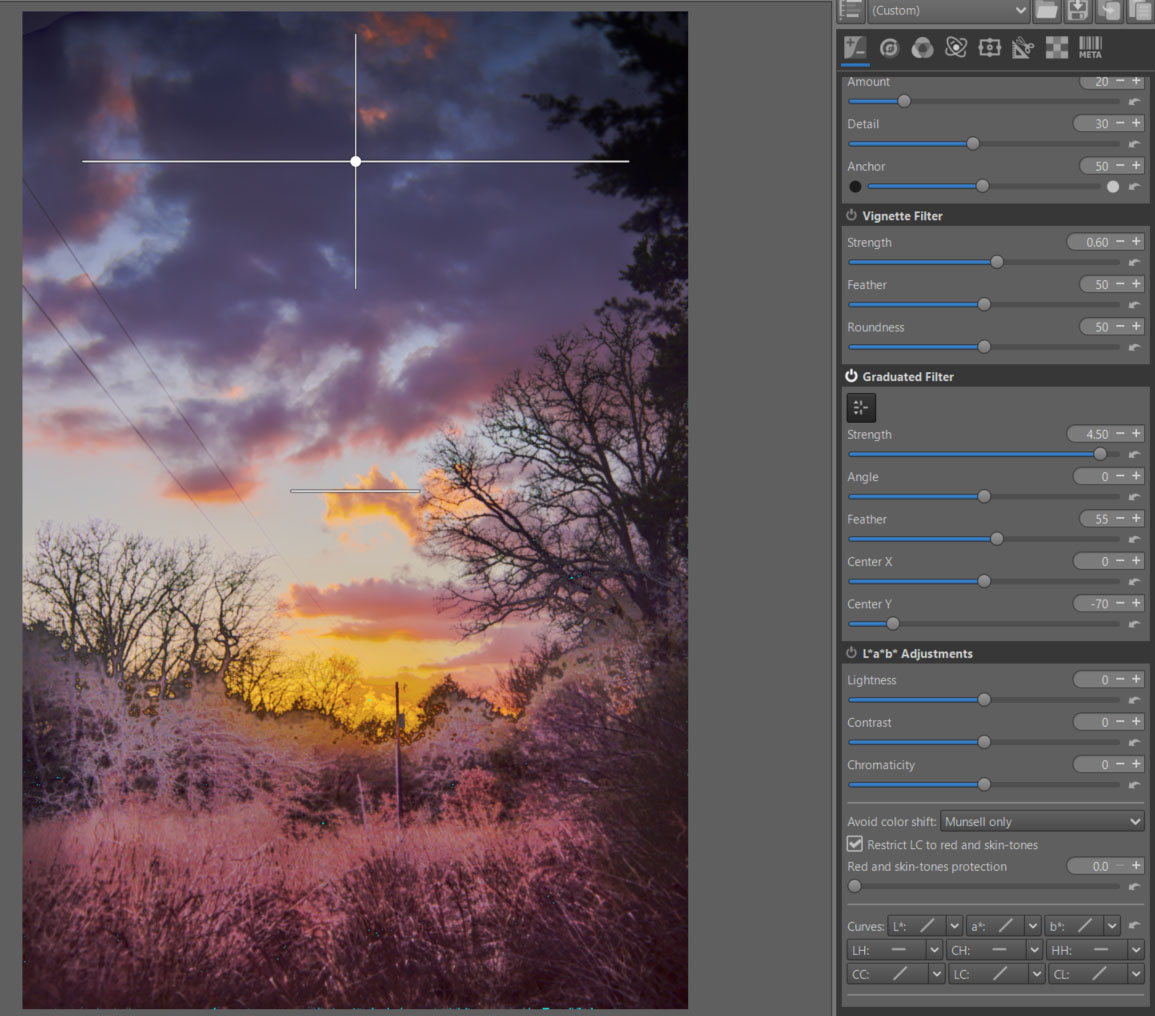Viewport: 1155px width, 1016px height.
Task: Uncheck Restrict LC to red and skin-tones
Action: point(855,845)
